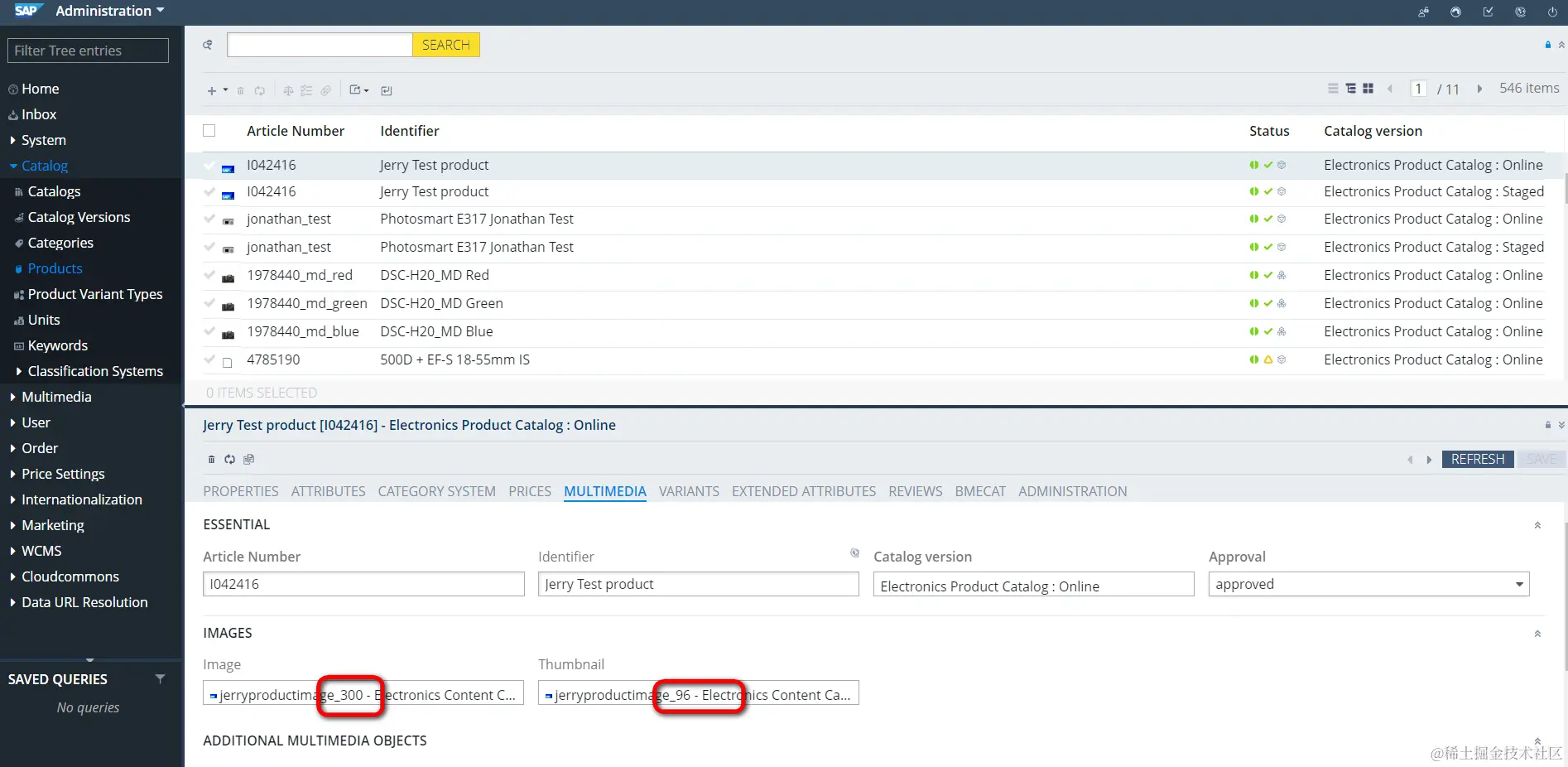Tick the checkmark for first I042416 Online row
The height and width of the screenshot is (767, 1568).
(209, 165)
